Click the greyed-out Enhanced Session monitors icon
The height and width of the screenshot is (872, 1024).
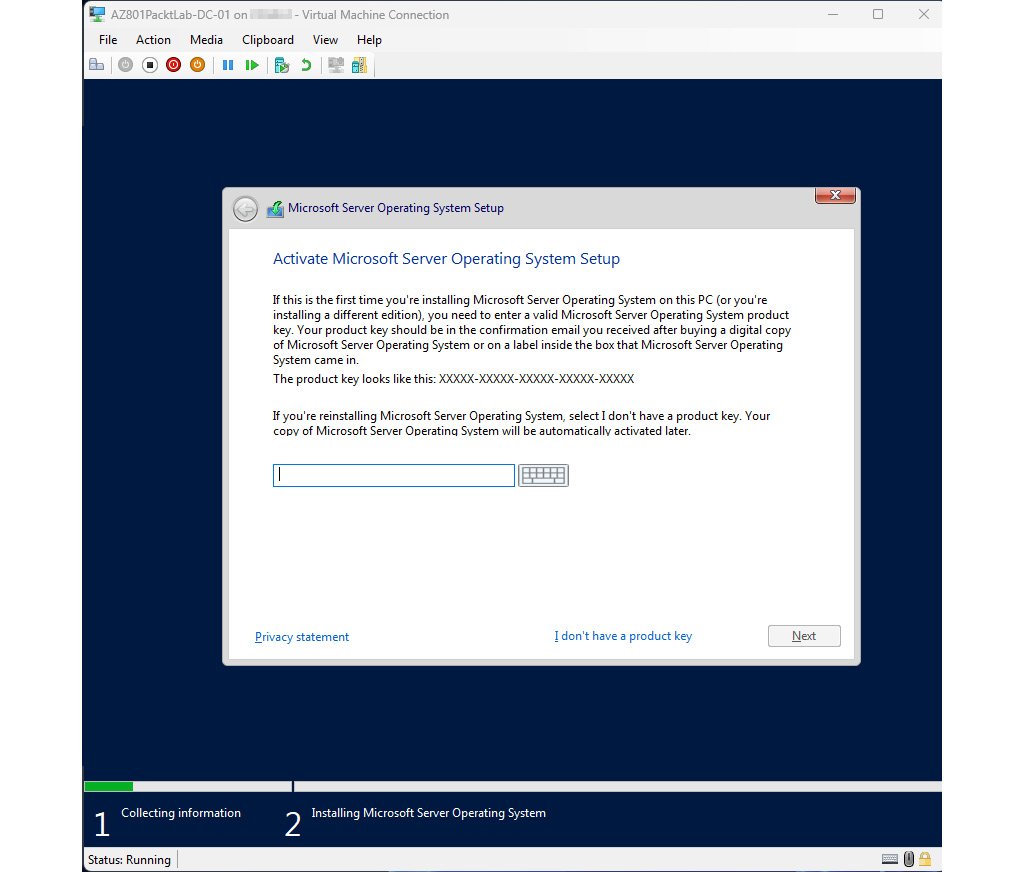tap(336, 65)
